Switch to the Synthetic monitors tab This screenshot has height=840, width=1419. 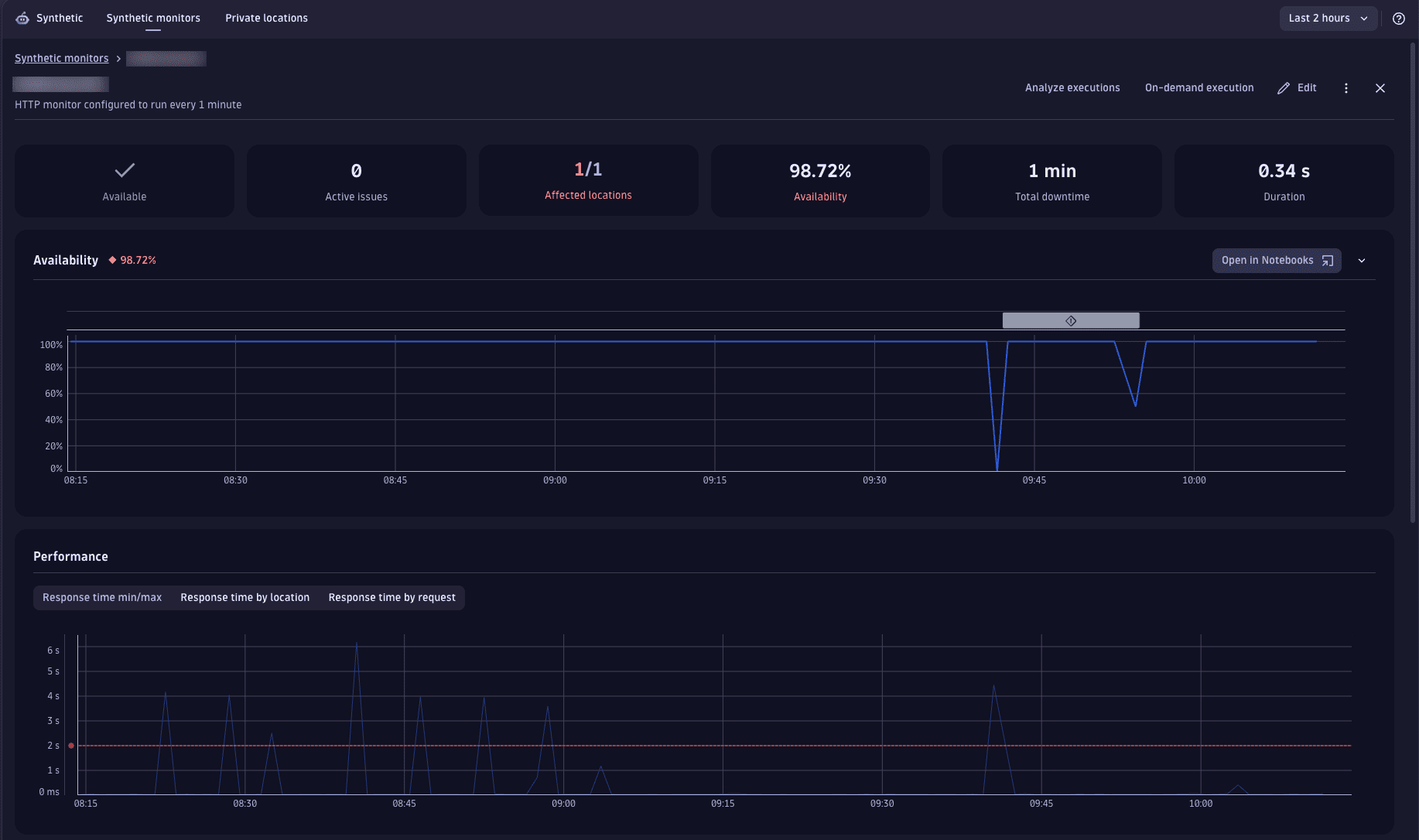tap(153, 18)
